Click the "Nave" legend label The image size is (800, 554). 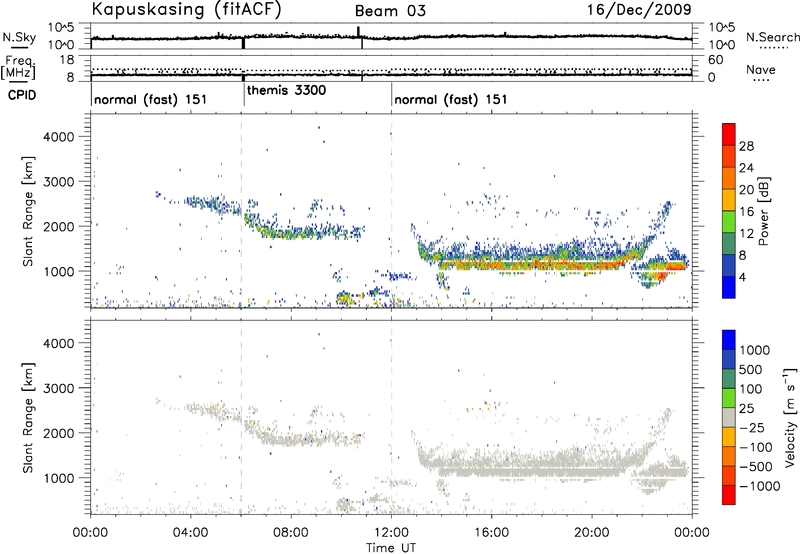tap(761, 69)
